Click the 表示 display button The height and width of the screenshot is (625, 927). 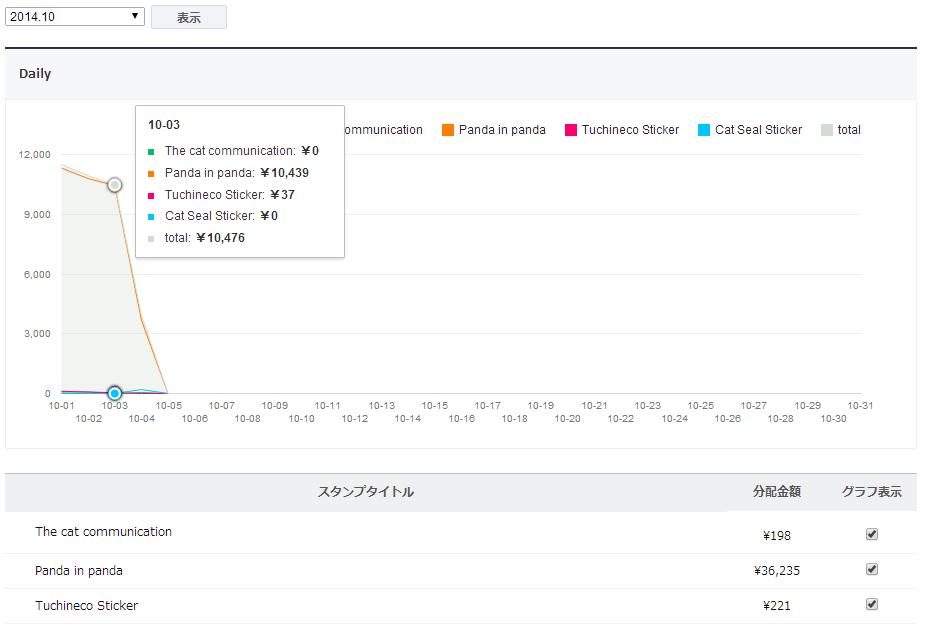coord(189,17)
